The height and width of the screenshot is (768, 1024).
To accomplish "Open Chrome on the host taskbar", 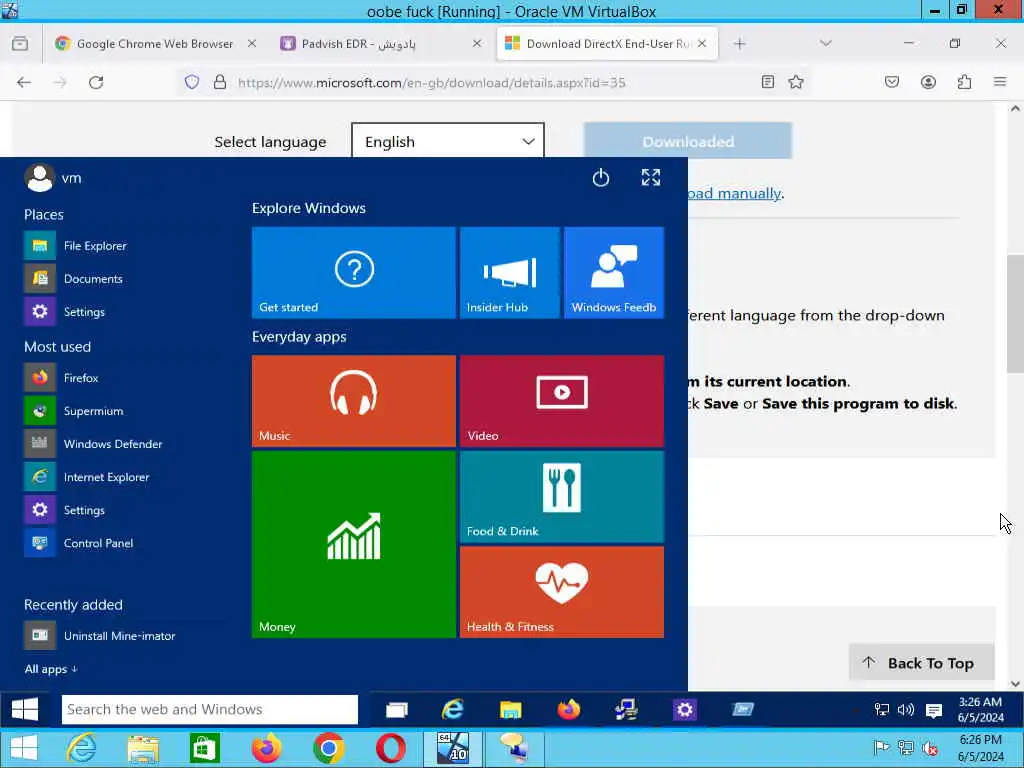I will 328,748.
